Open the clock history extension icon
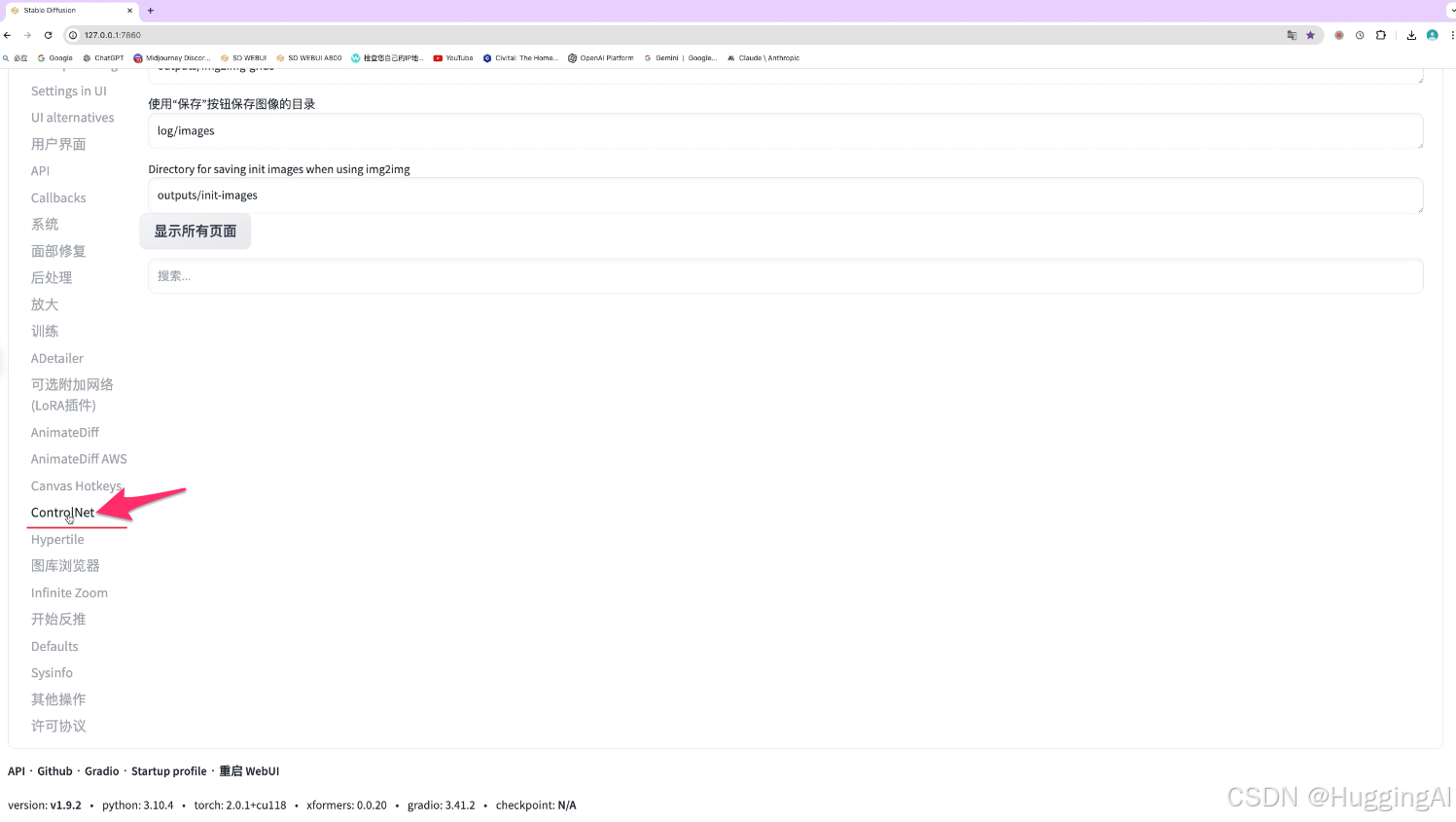The image size is (1456, 822). click(x=1360, y=35)
